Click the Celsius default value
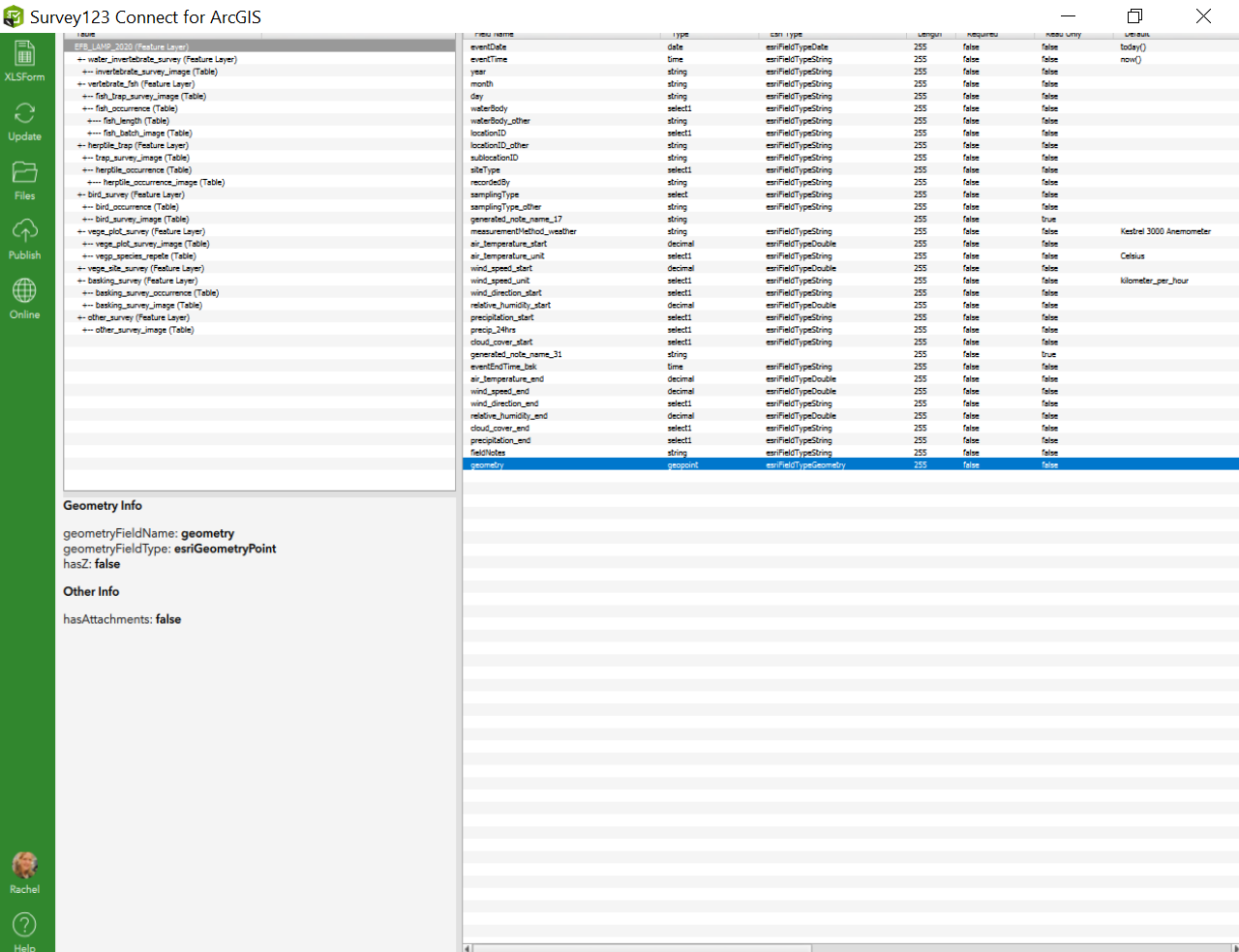Image resolution: width=1239 pixels, height=952 pixels. point(1133,256)
